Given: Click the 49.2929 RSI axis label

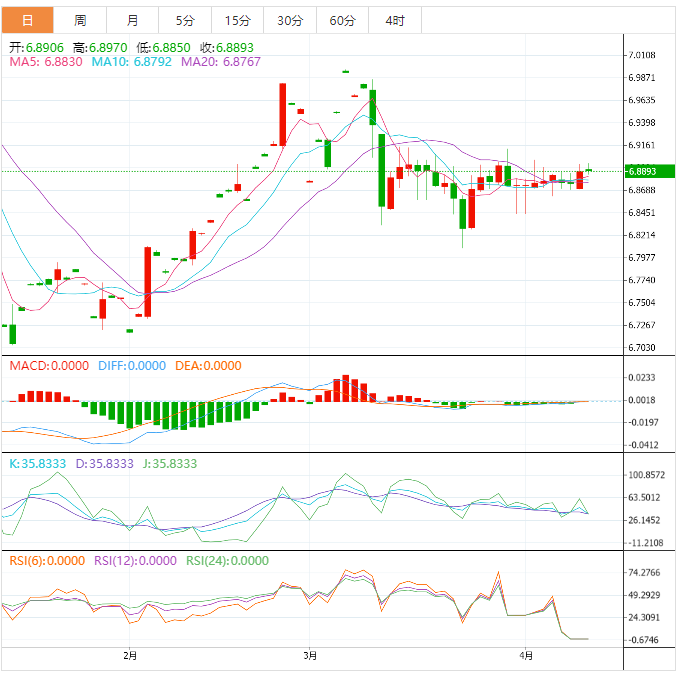Looking at the screenshot, I should click(x=645, y=595).
